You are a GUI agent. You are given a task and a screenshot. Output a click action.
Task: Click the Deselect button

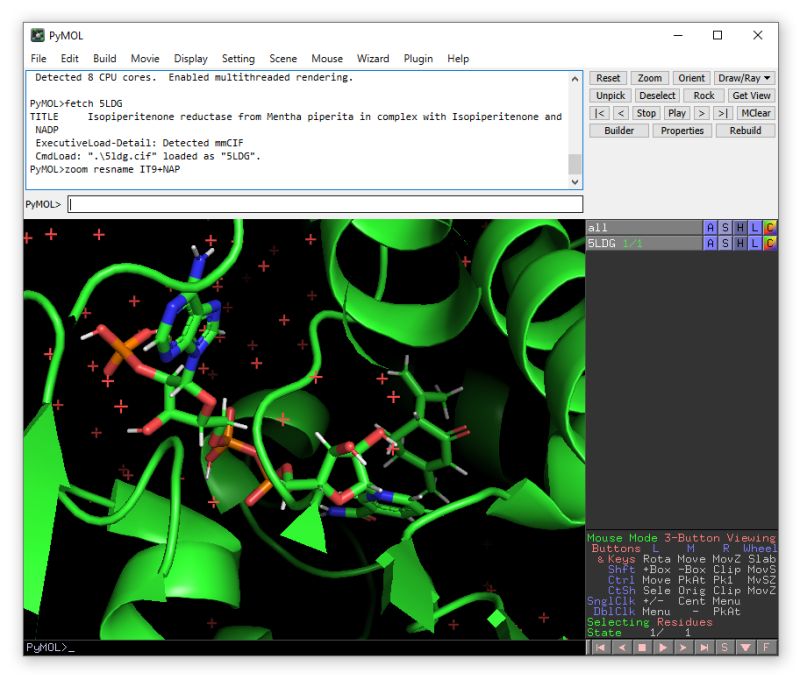[x=657, y=95]
